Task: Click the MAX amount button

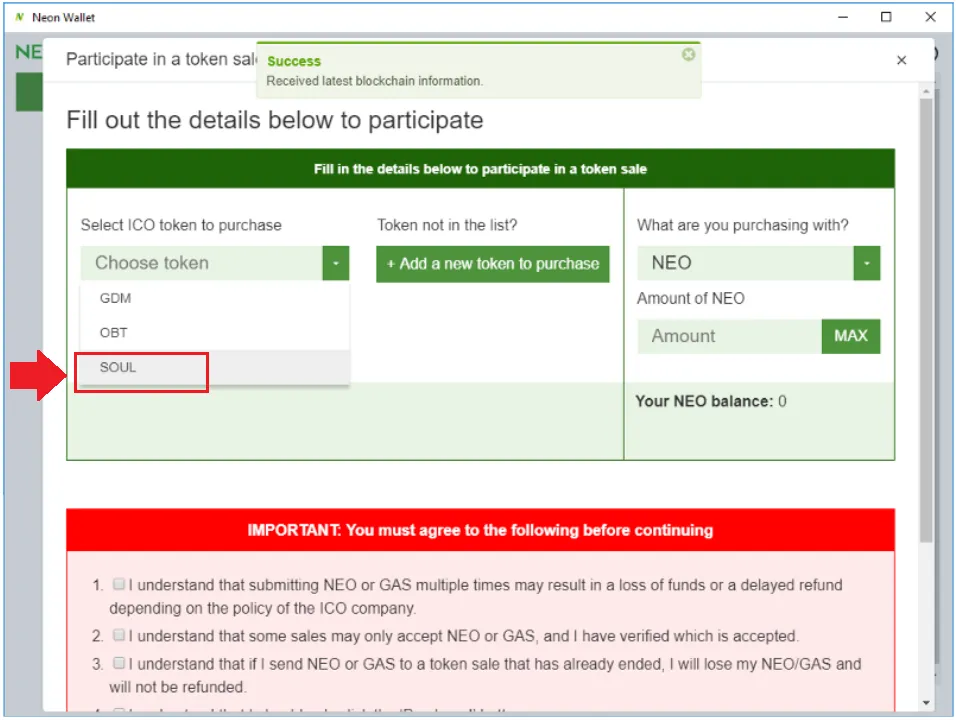Action: pos(851,336)
